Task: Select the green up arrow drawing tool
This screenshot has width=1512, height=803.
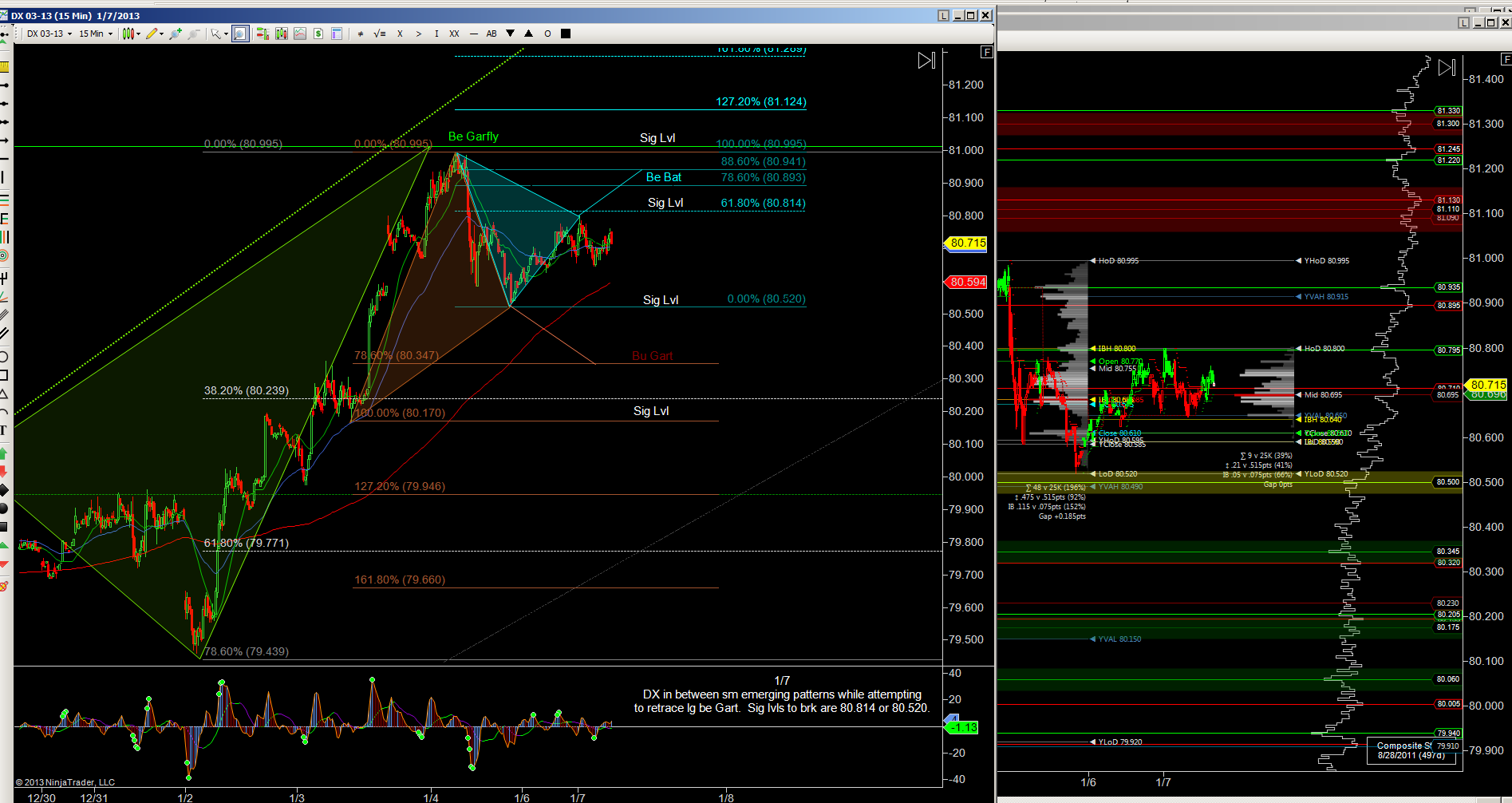Action: [4, 453]
